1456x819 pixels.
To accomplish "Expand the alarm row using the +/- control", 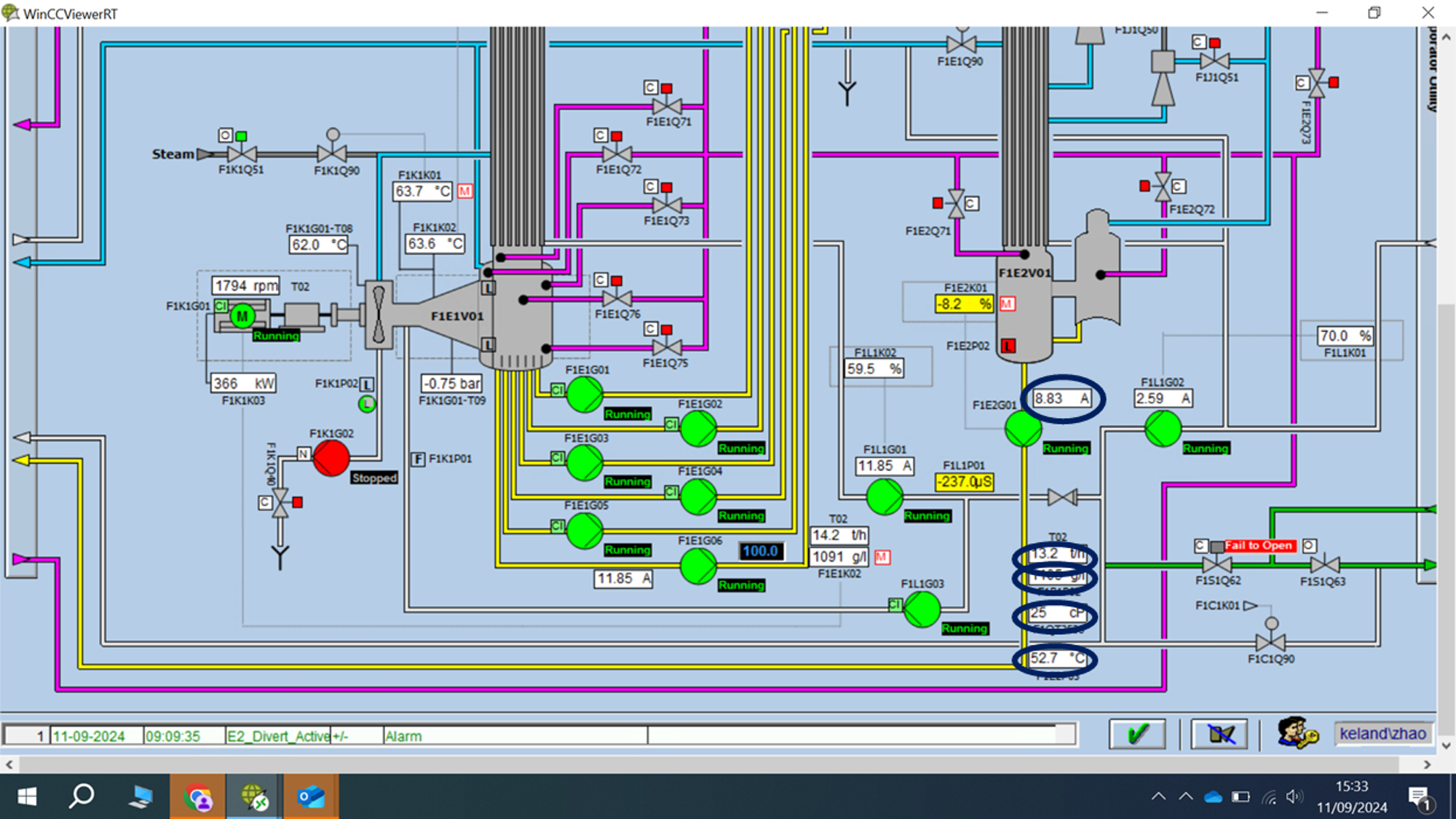I will click(339, 736).
